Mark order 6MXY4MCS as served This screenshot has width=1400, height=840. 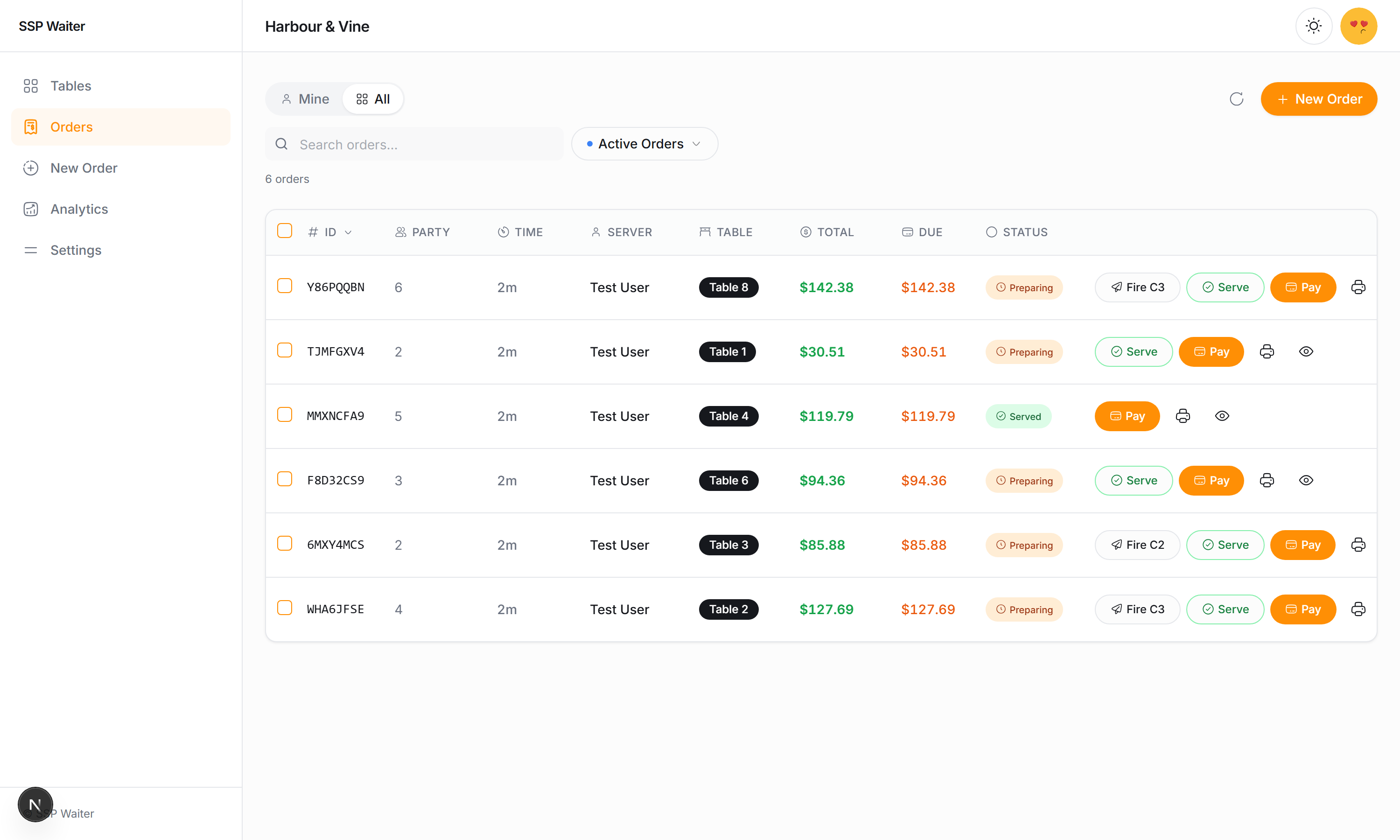pos(1225,545)
